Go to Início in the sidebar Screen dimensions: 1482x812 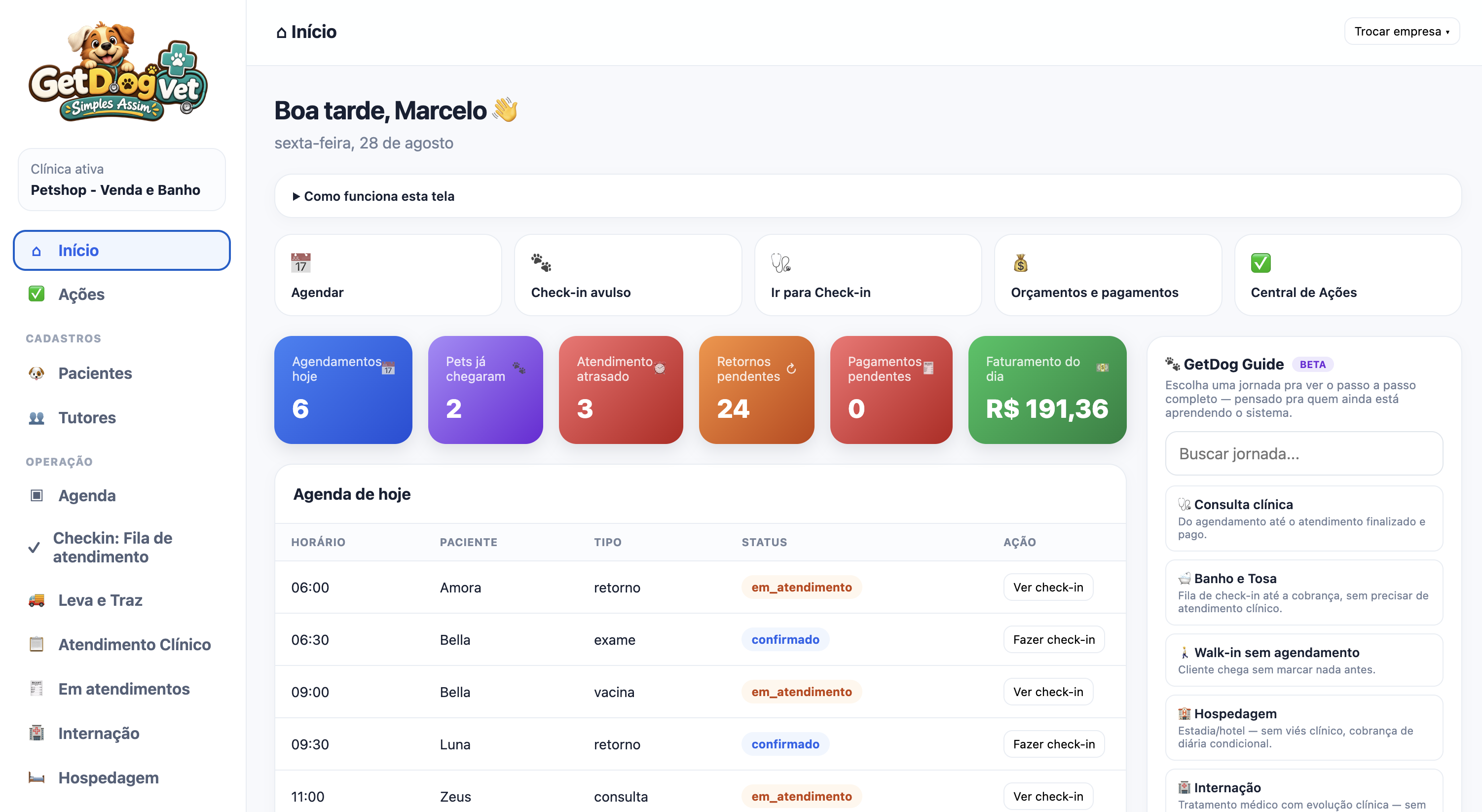coord(122,250)
